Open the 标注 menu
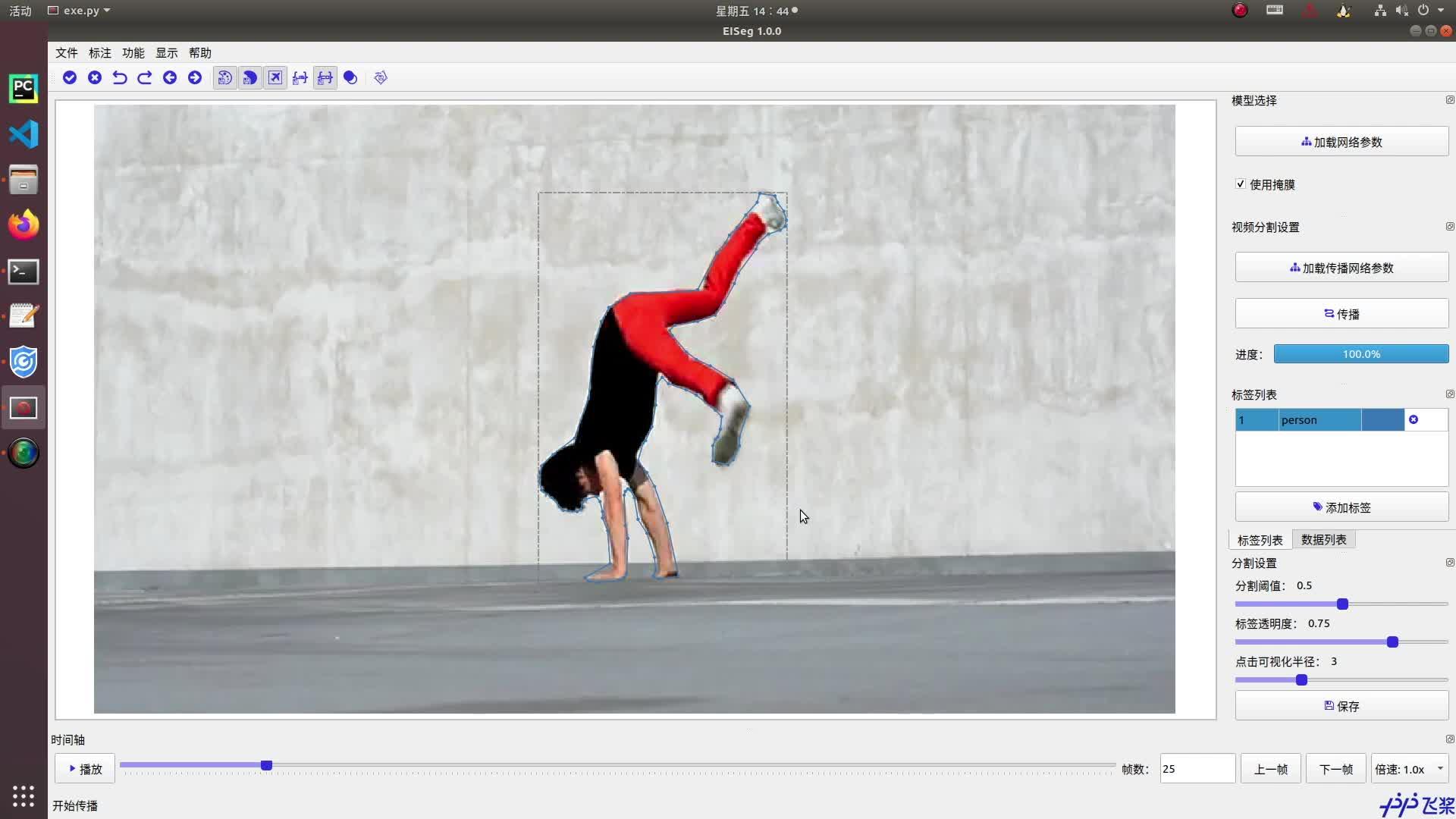Viewport: 1456px width, 819px height. (99, 53)
